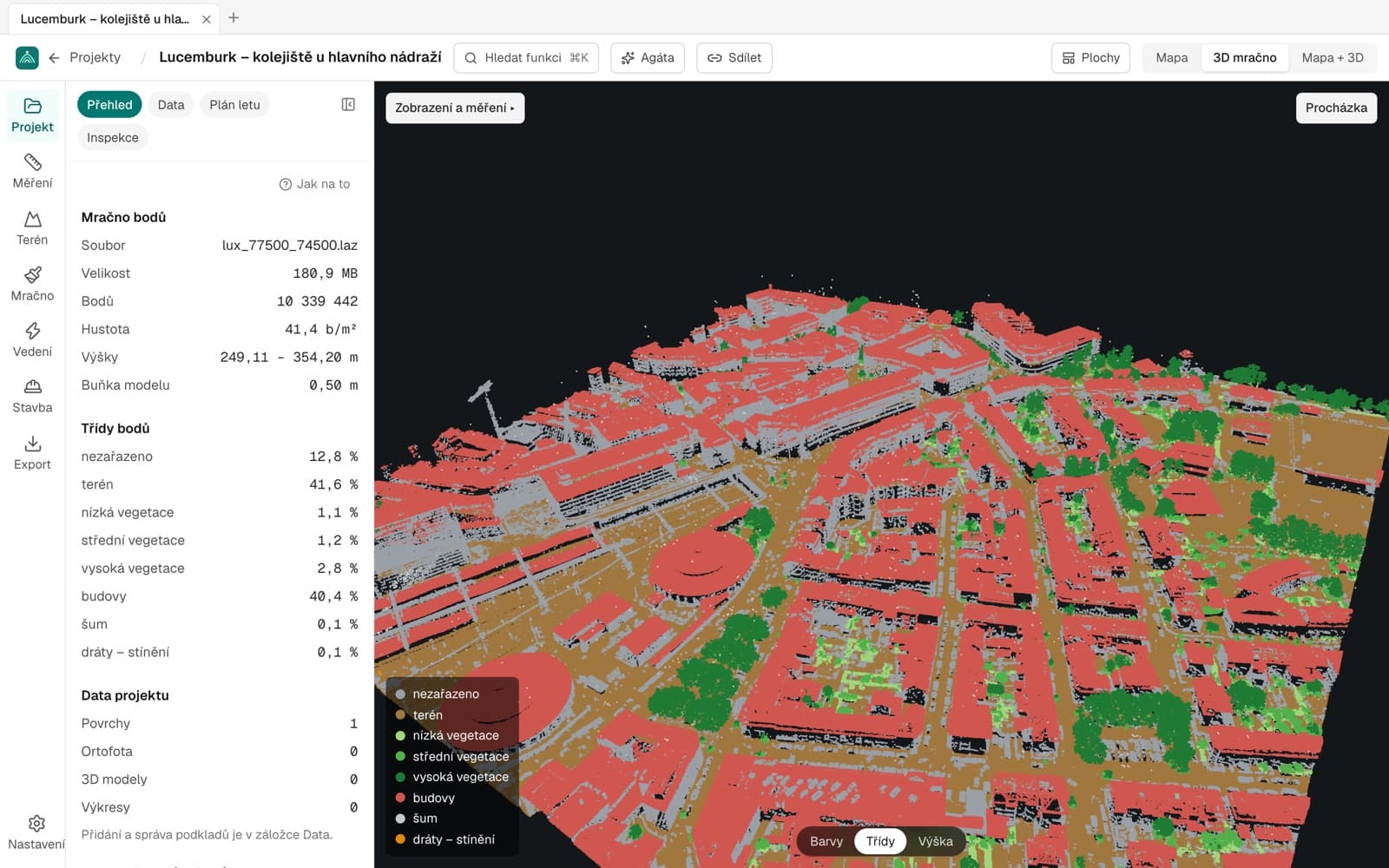Open the Export section

32,453
